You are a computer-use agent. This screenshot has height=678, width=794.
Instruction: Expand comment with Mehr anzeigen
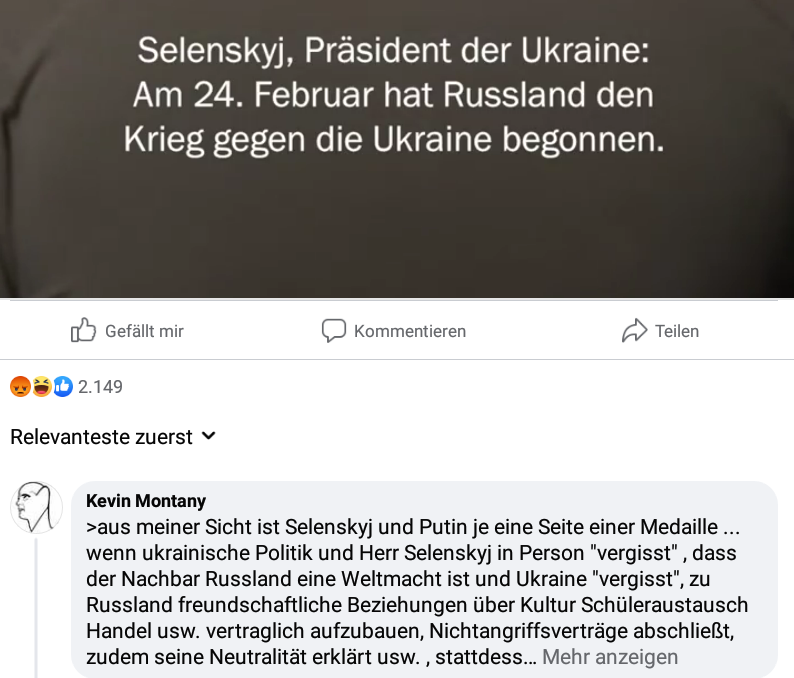[x=610, y=657]
